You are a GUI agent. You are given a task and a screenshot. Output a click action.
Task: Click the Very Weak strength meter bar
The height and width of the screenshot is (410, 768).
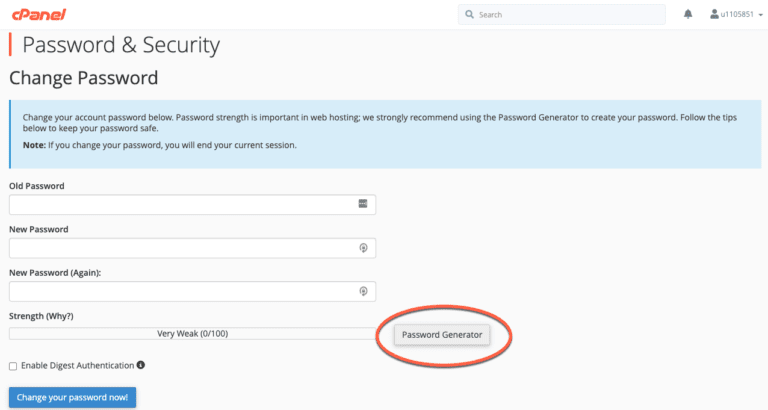(192, 334)
